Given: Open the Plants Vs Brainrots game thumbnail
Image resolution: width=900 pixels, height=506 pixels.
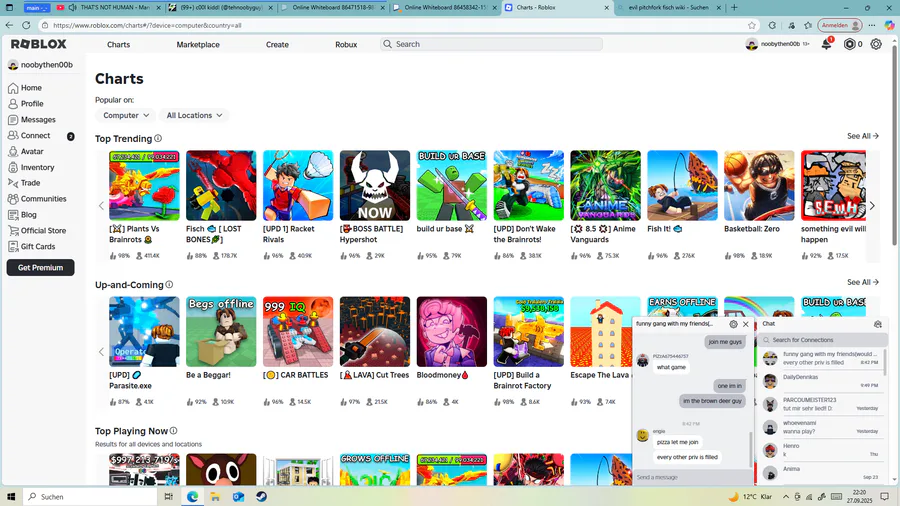Looking at the screenshot, I should (144, 185).
